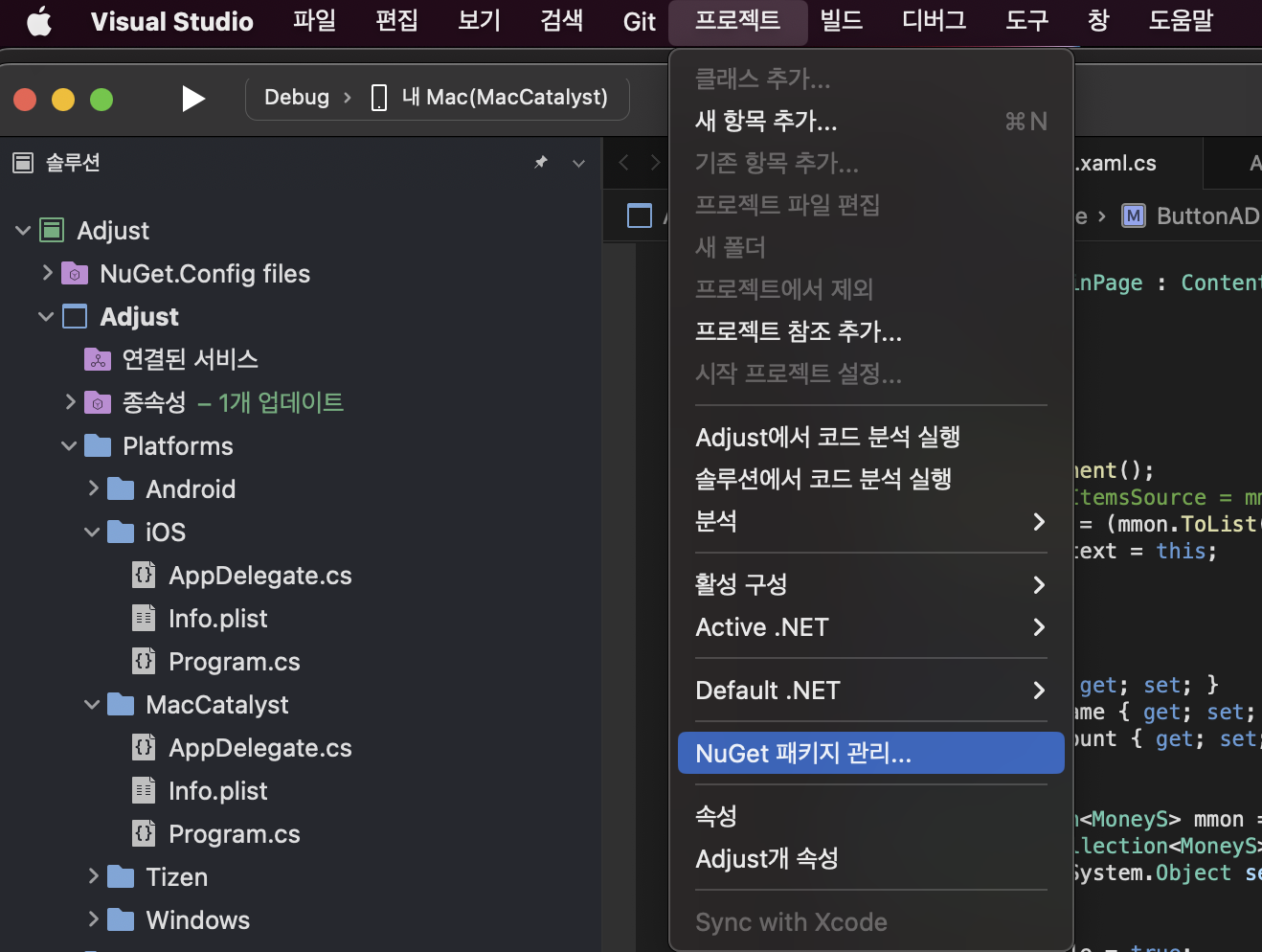The width and height of the screenshot is (1262, 952).
Task: Click the MacCatalyst folder icon
Action: pyautogui.click(x=121, y=704)
